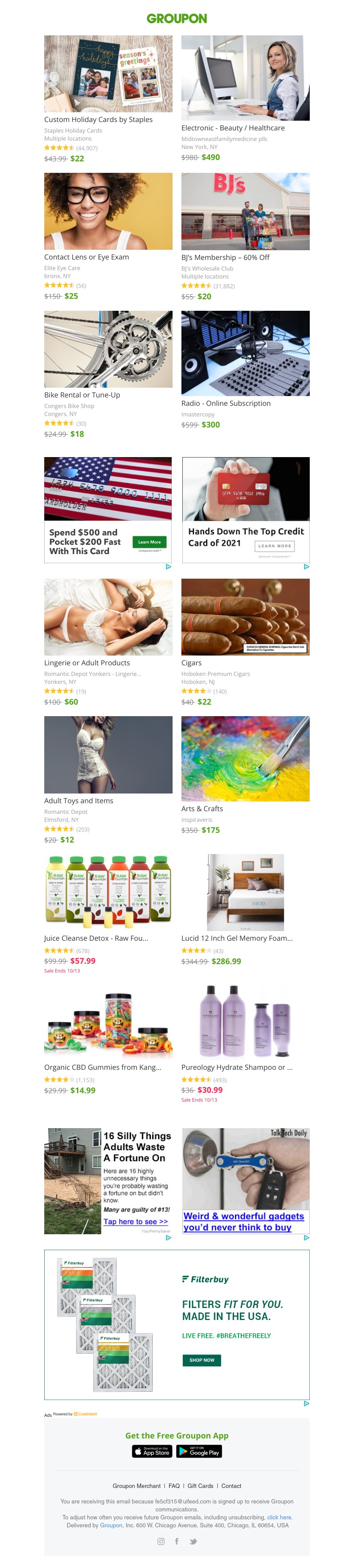Click the Twitter bird icon in the footer
This screenshot has width=354, height=1568.
pos(193,1541)
